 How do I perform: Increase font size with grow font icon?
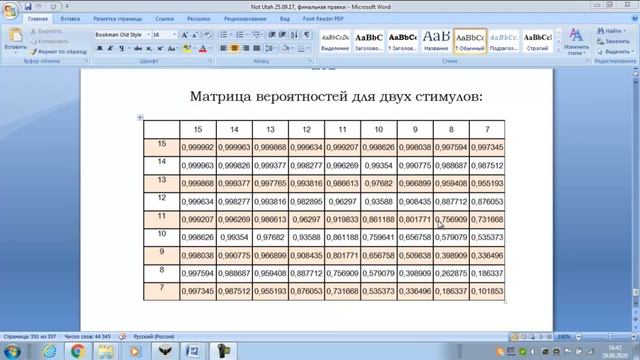(x=184, y=35)
